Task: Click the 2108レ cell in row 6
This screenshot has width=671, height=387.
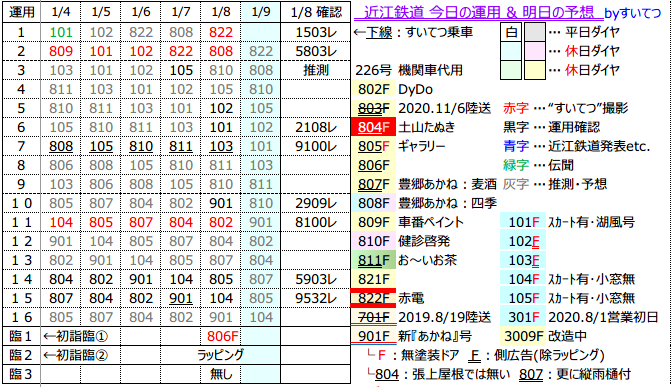Action: (316, 127)
